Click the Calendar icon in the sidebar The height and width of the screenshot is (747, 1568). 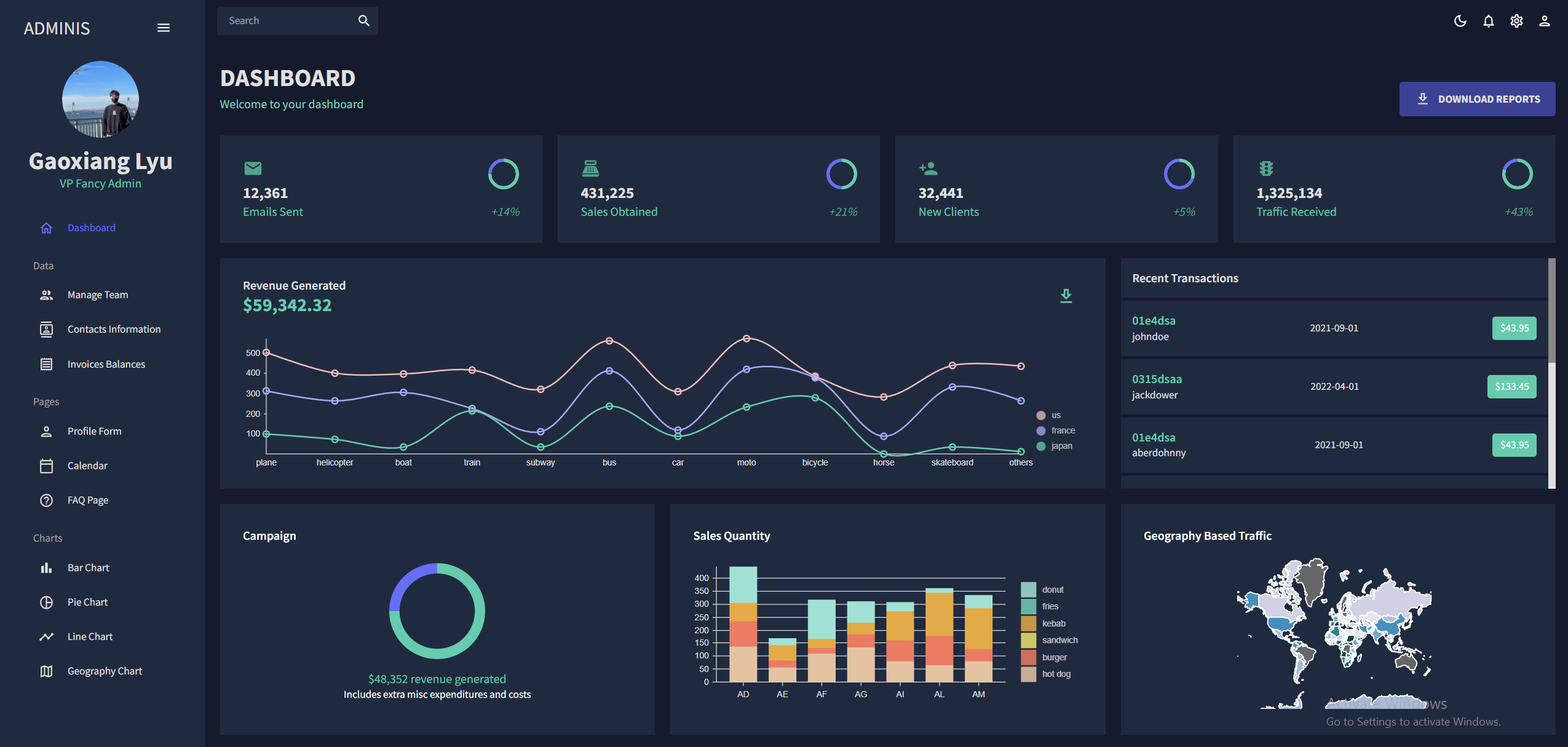click(47, 465)
